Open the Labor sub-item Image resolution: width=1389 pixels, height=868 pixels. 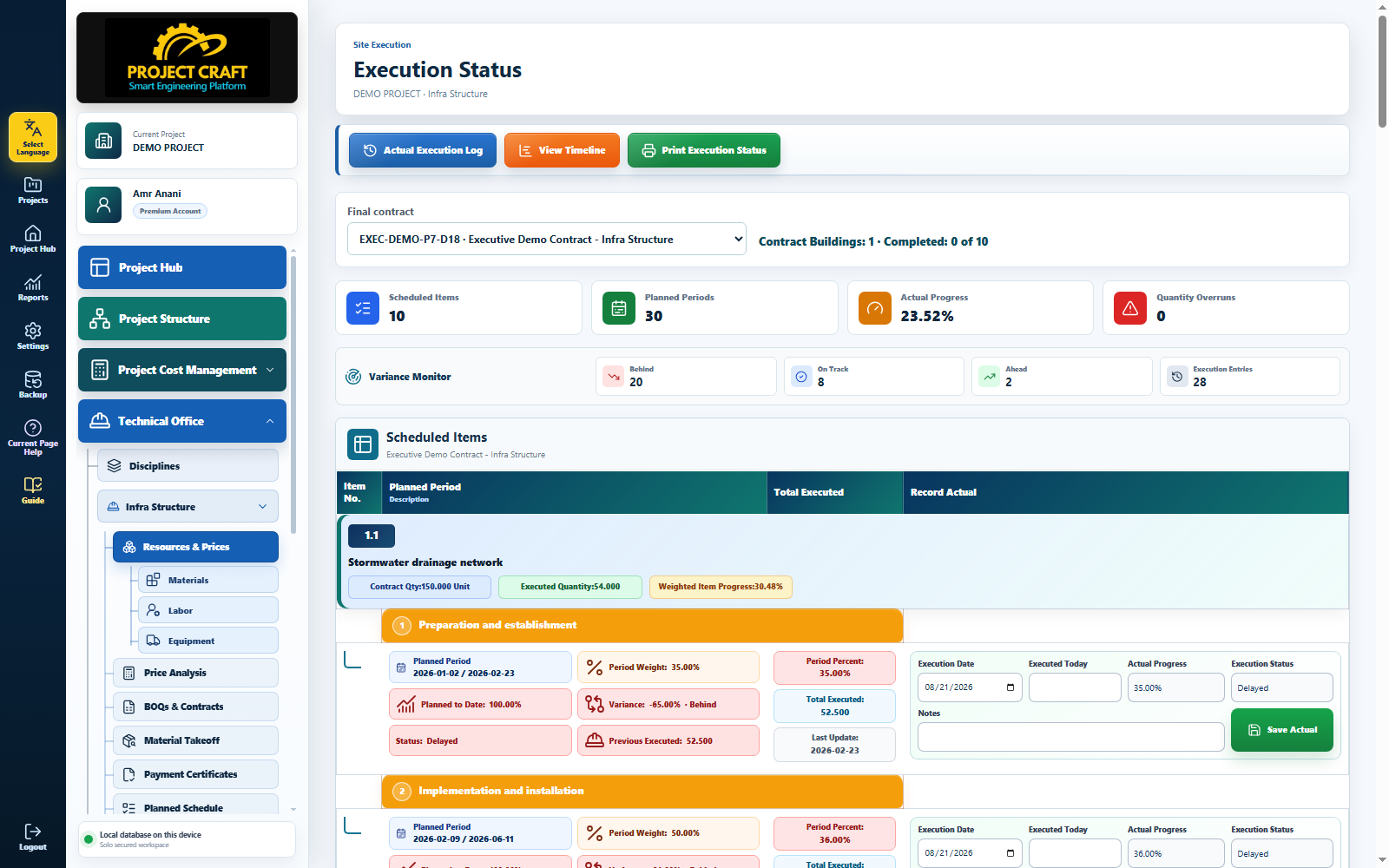pos(208,610)
